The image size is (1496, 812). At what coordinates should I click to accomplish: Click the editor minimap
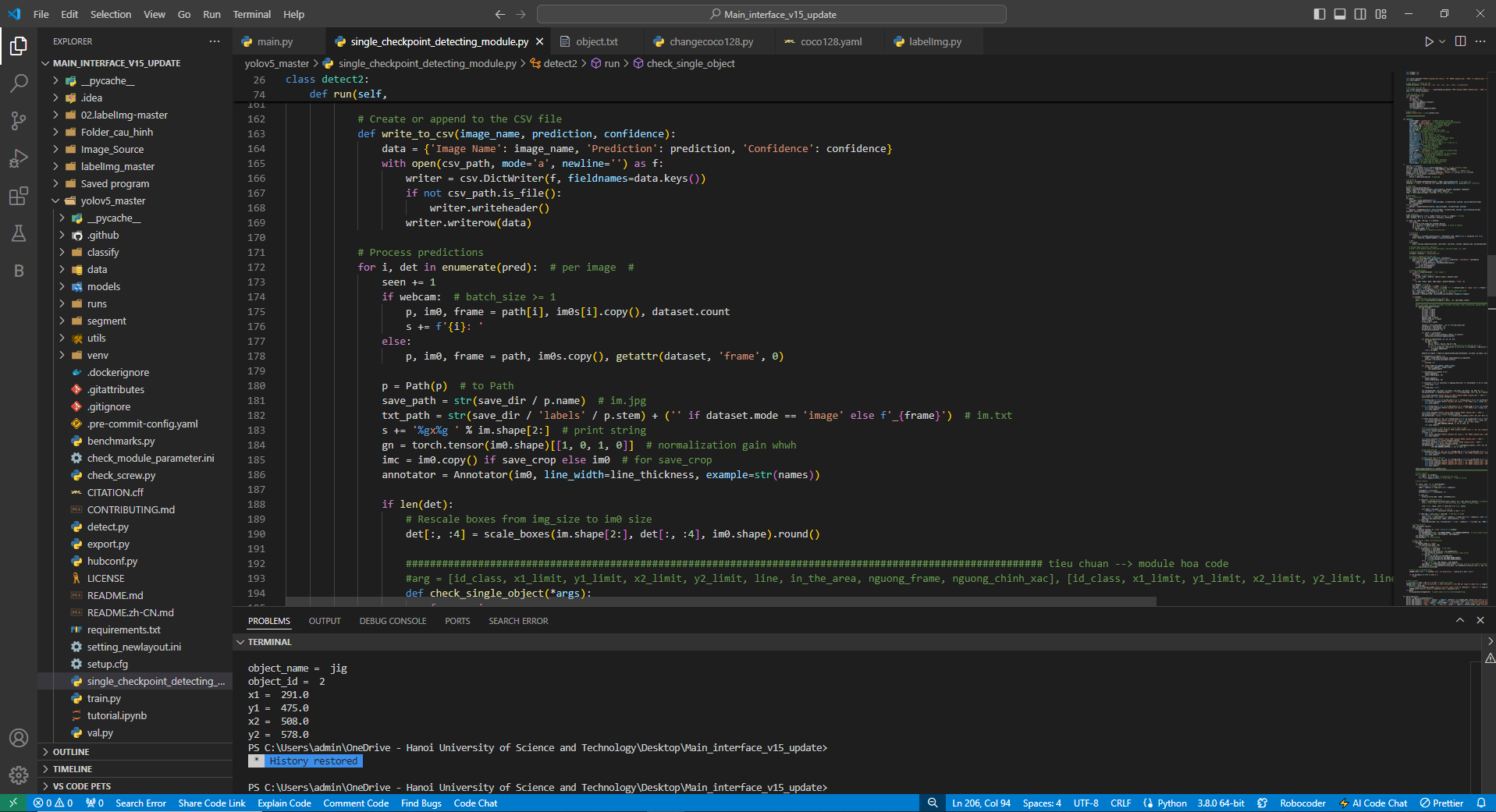point(1439,338)
